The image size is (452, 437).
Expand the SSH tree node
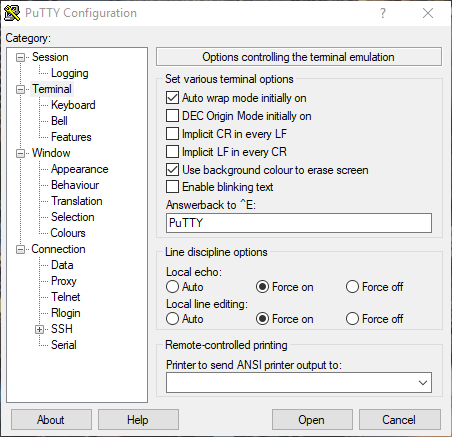click(x=39, y=330)
